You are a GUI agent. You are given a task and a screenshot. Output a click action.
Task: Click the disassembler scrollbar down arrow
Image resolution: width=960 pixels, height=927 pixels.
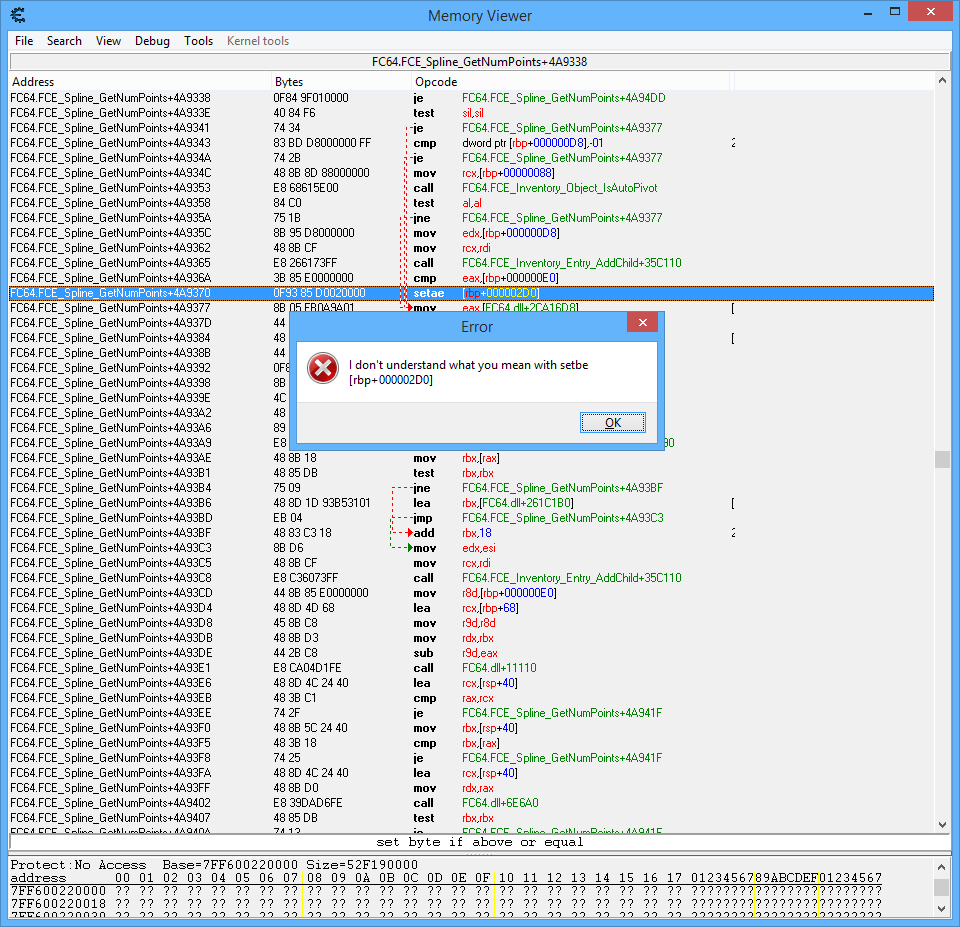click(942, 824)
